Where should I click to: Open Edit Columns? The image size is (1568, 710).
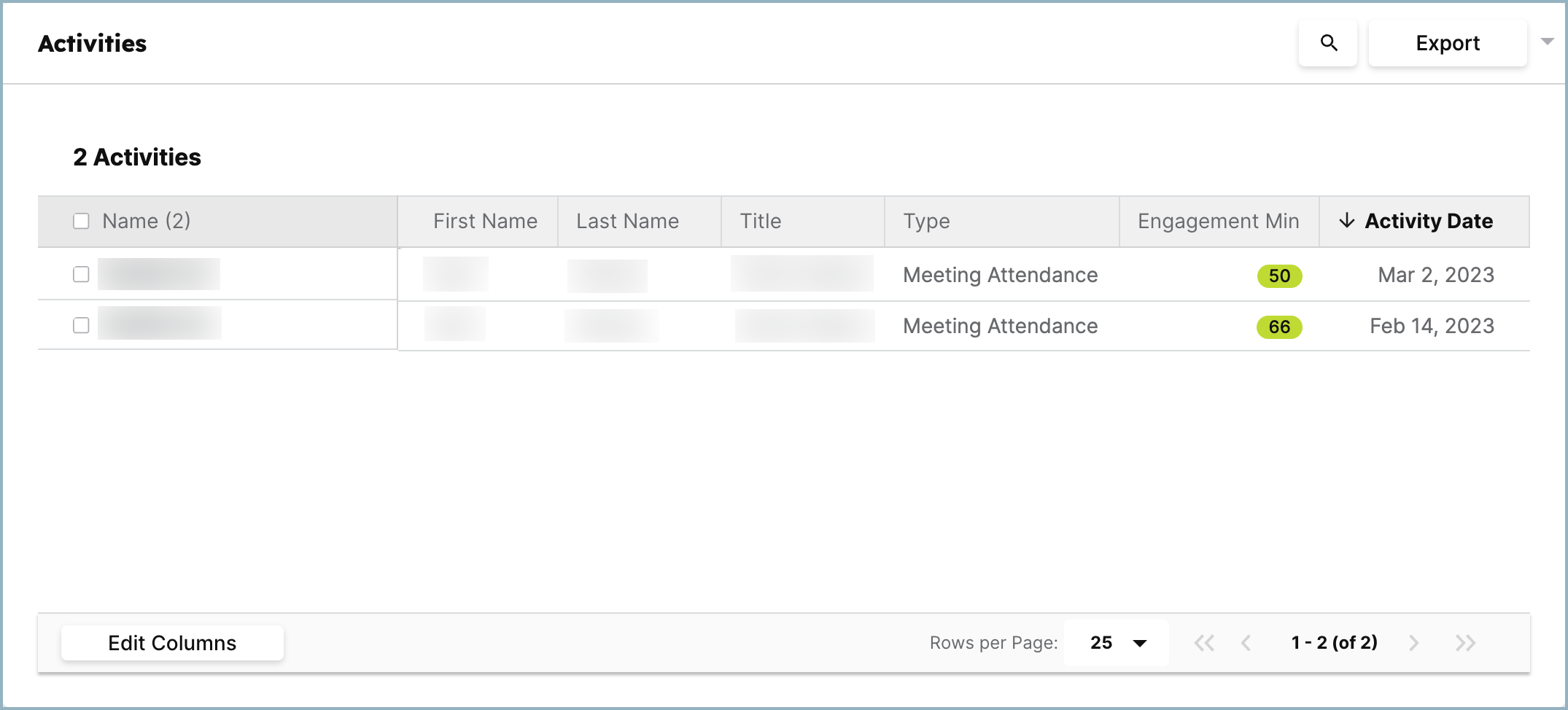click(172, 642)
